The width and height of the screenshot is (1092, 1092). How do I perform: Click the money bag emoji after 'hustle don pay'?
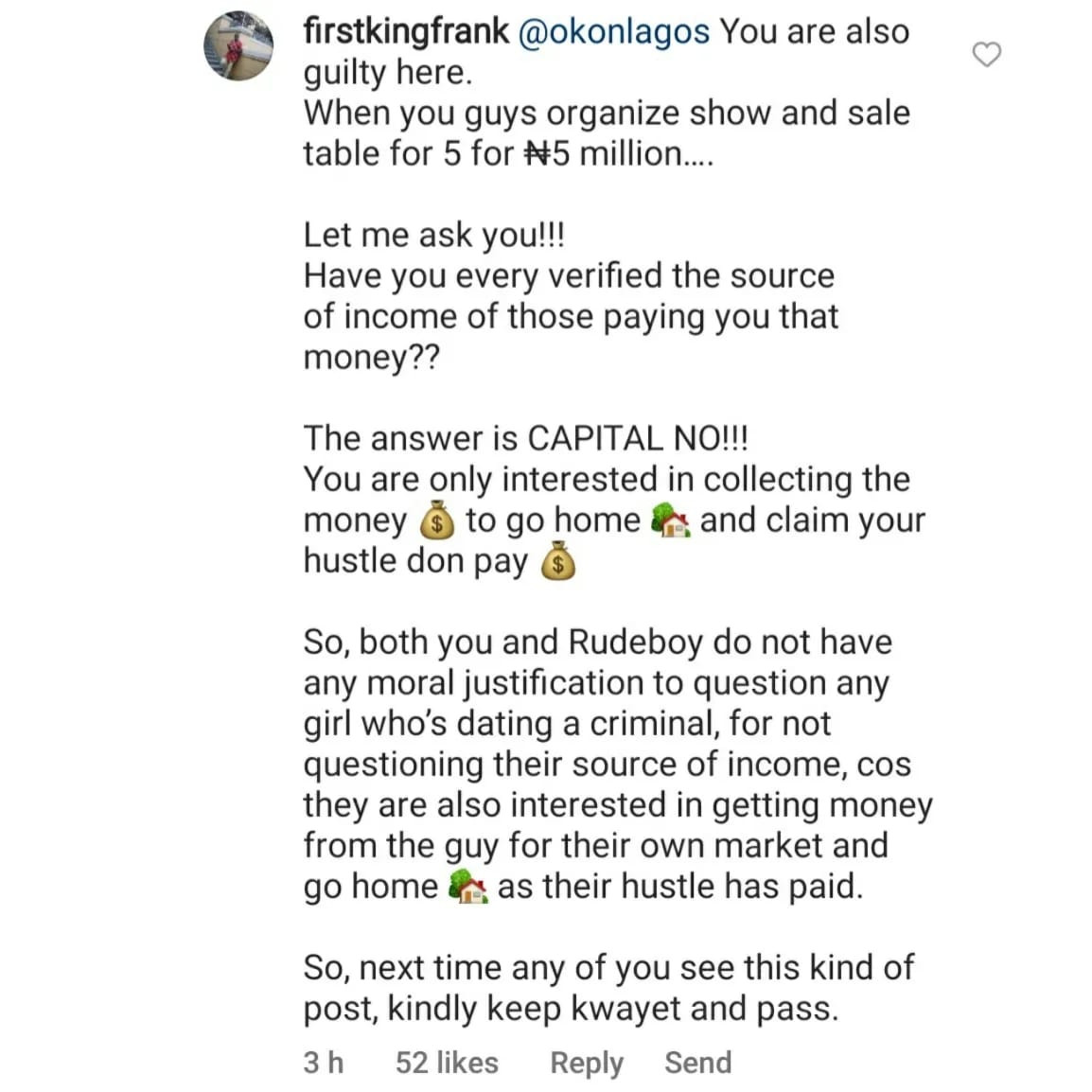[558, 561]
